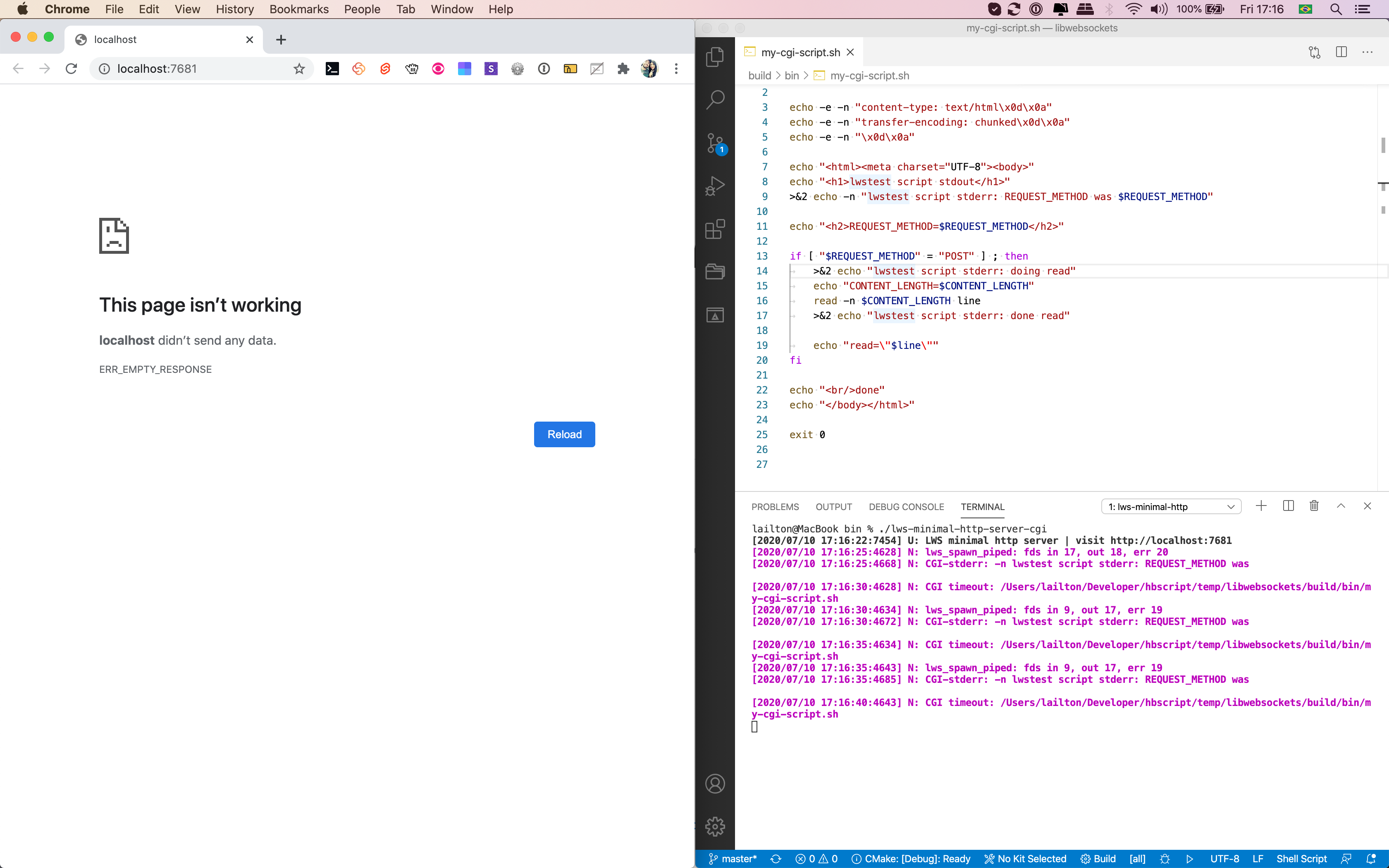
Task: Split the terminal panel
Action: click(x=1288, y=506)
